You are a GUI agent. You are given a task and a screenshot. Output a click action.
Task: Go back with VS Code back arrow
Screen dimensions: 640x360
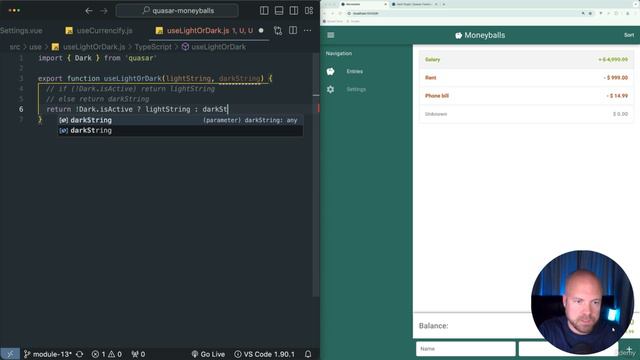[89, 11]
